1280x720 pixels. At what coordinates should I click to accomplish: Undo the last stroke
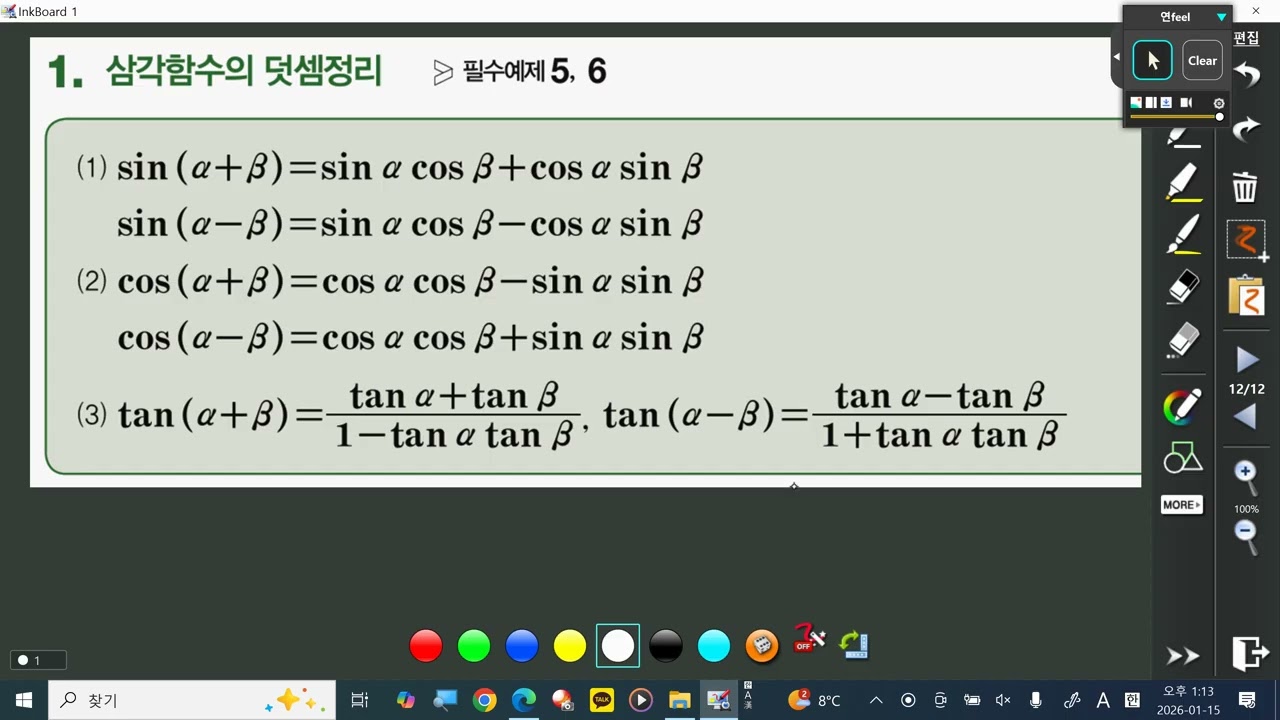point(1246,76)
